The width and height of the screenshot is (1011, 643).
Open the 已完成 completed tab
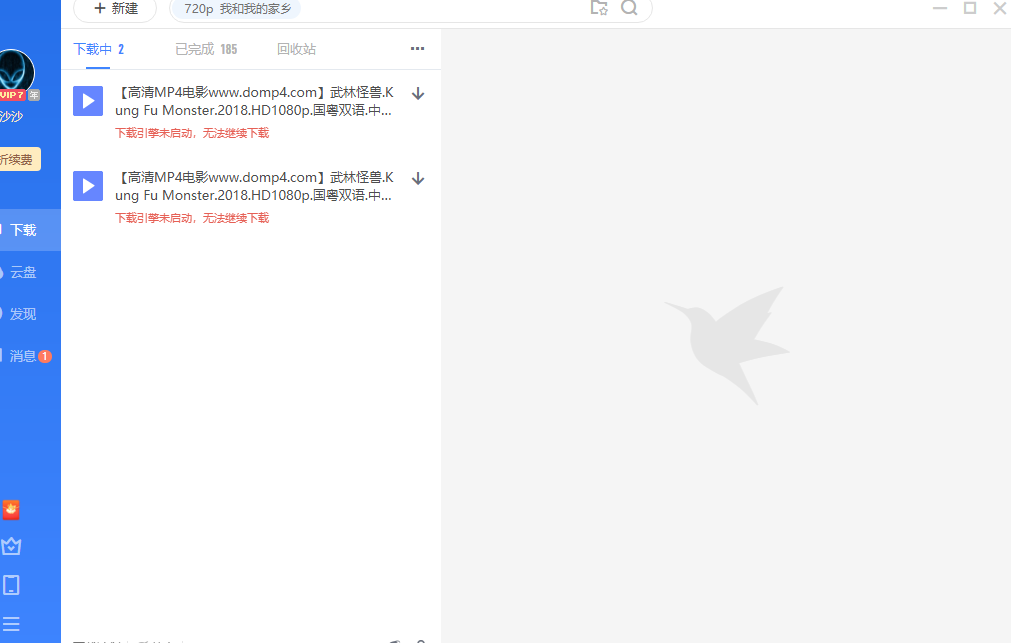[x=206, y=49]
